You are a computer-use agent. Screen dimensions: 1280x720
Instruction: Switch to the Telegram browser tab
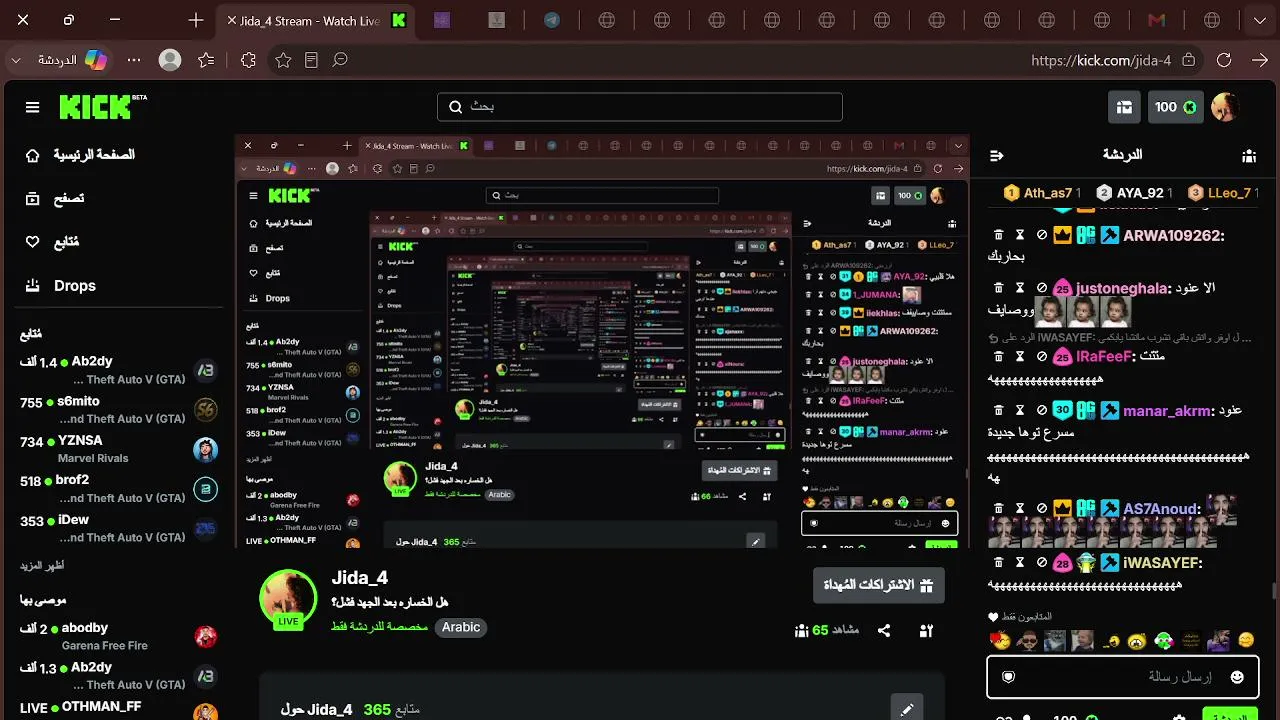tap(552, 20)
